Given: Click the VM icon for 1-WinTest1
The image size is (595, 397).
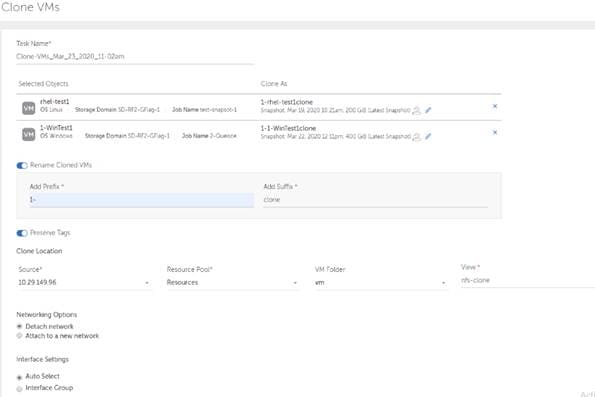Looking at the screenshot, I should pos(29,134).
